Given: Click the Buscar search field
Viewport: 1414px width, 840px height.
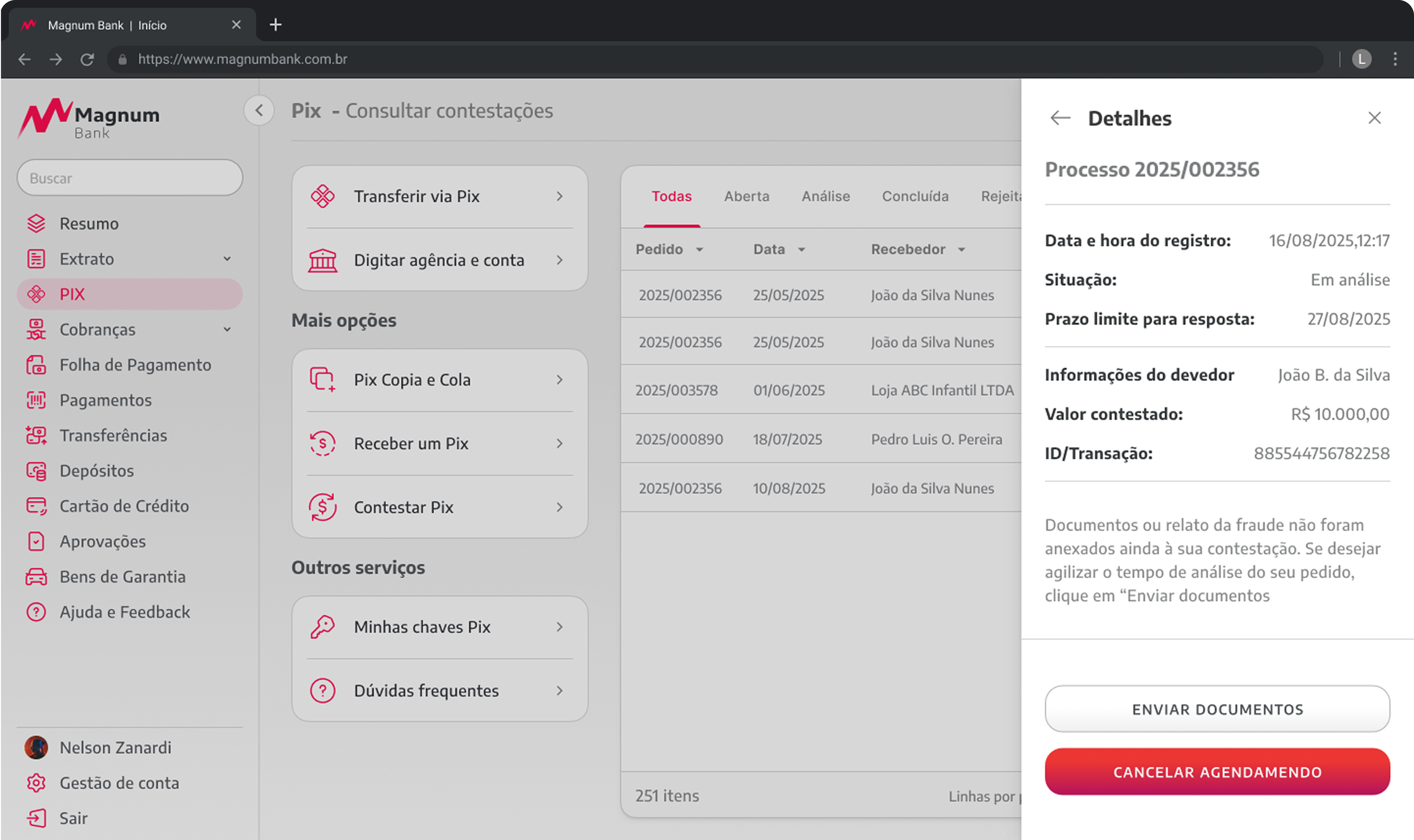Looking at the screenshot, I should (130, 178).
